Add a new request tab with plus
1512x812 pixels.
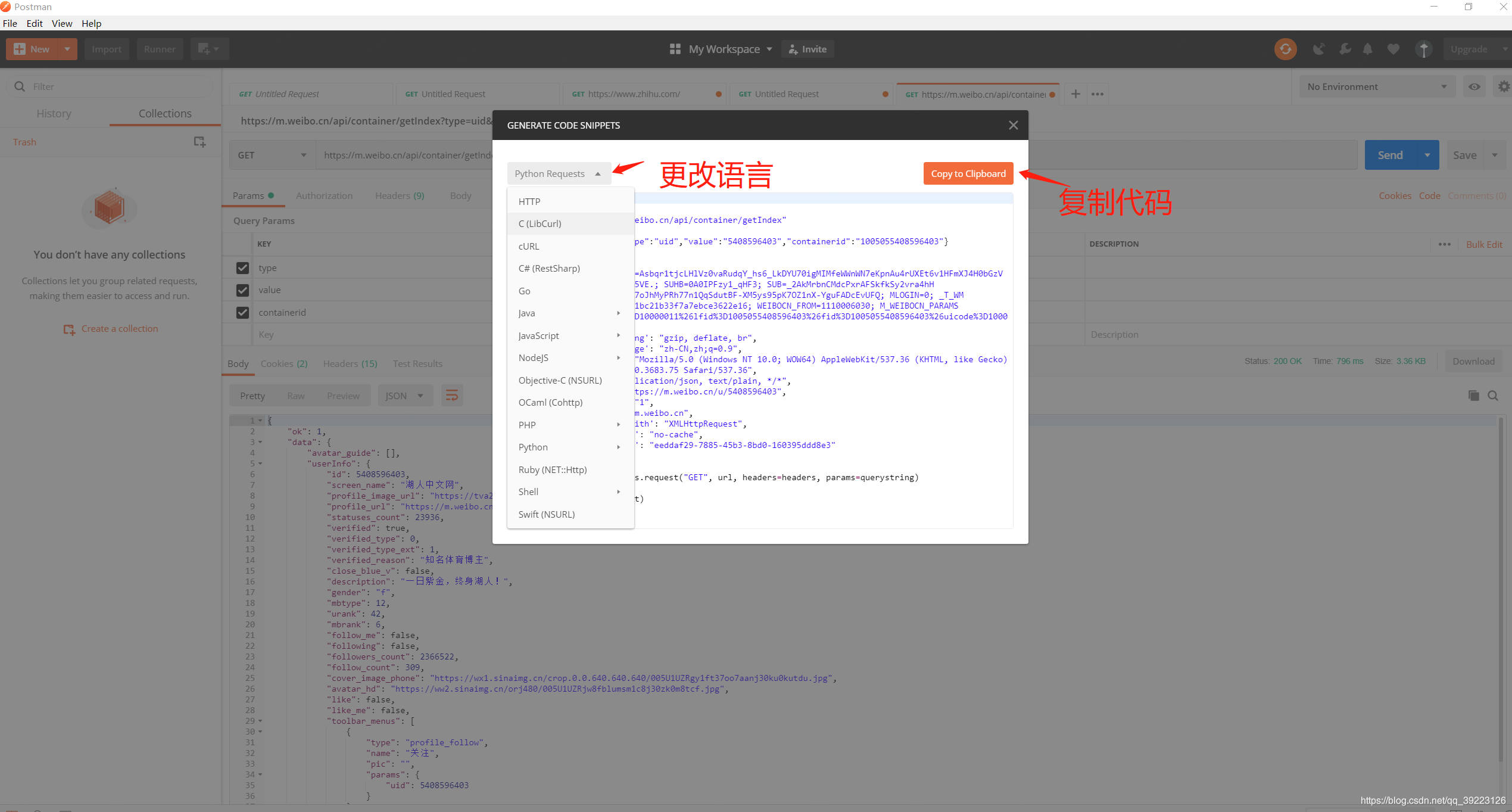(1075, 94)
